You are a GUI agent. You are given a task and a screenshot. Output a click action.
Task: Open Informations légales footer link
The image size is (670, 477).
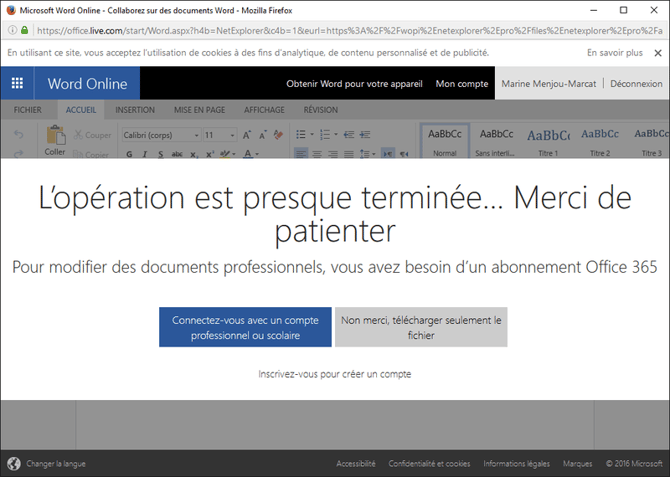[517, 464]
